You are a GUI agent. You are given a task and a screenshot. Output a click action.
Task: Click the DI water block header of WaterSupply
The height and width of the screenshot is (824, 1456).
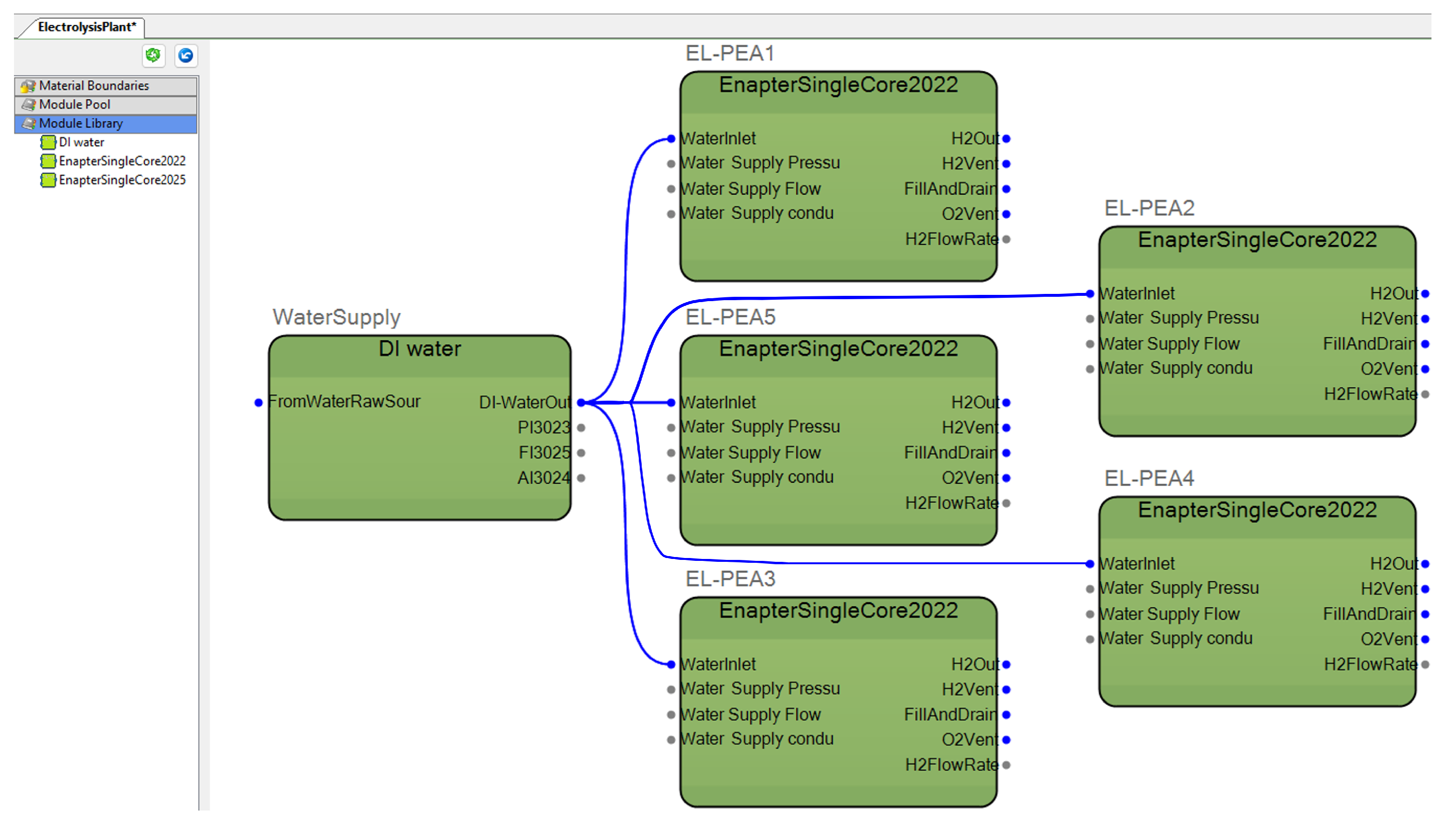tap(419, 349)
